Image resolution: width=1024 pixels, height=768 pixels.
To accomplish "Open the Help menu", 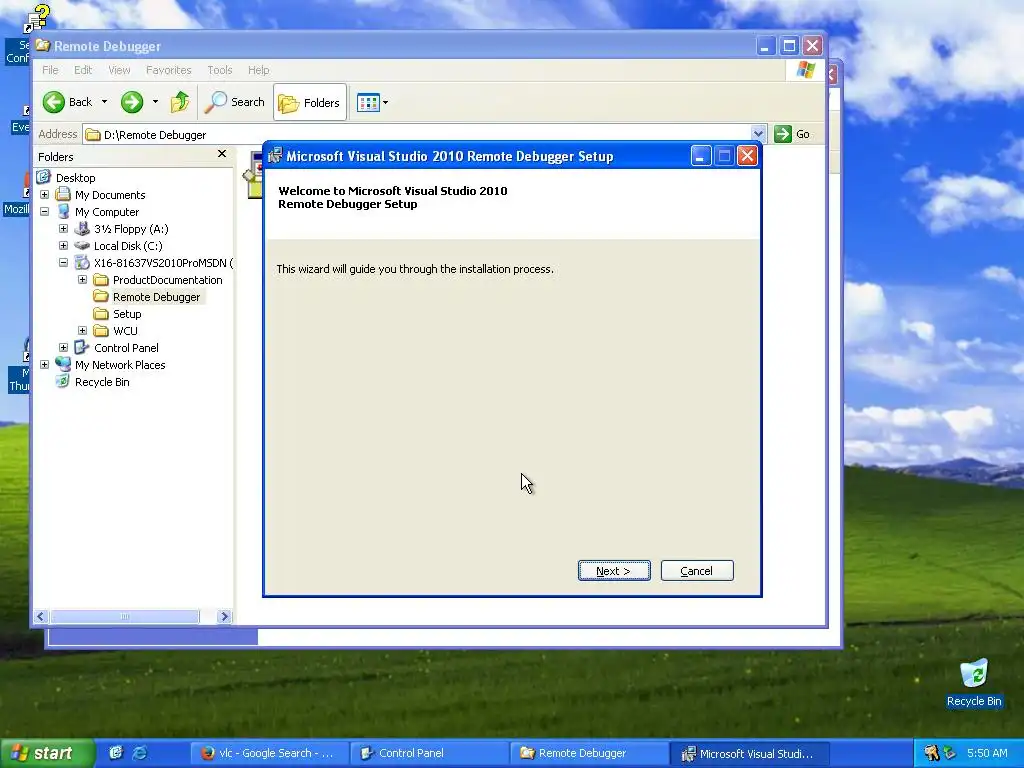I will point(259,70).
